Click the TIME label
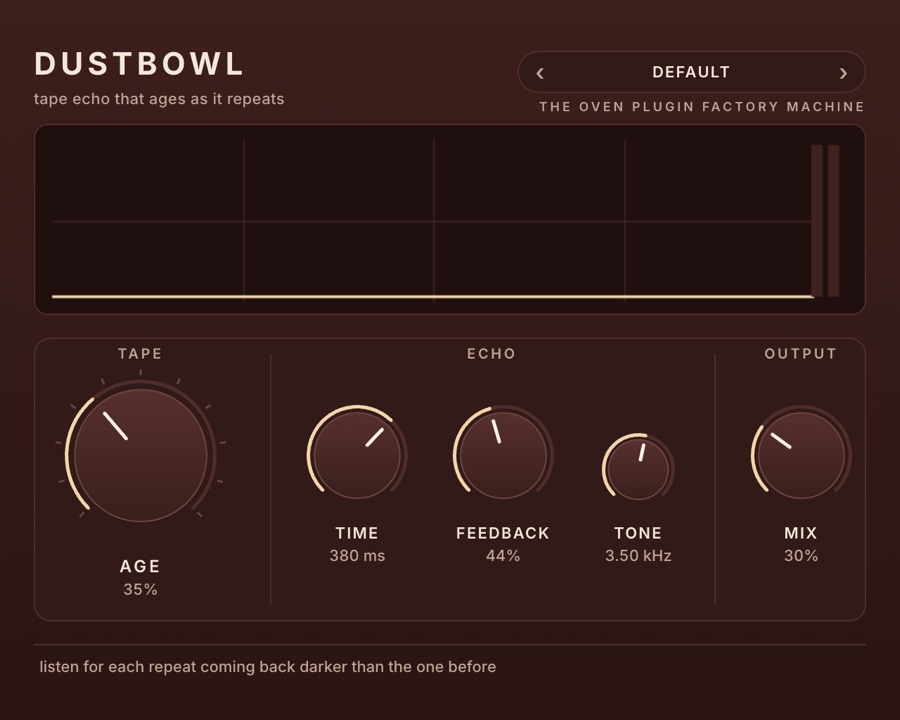Viewport: 900px width, 720px height. point(357,533)
